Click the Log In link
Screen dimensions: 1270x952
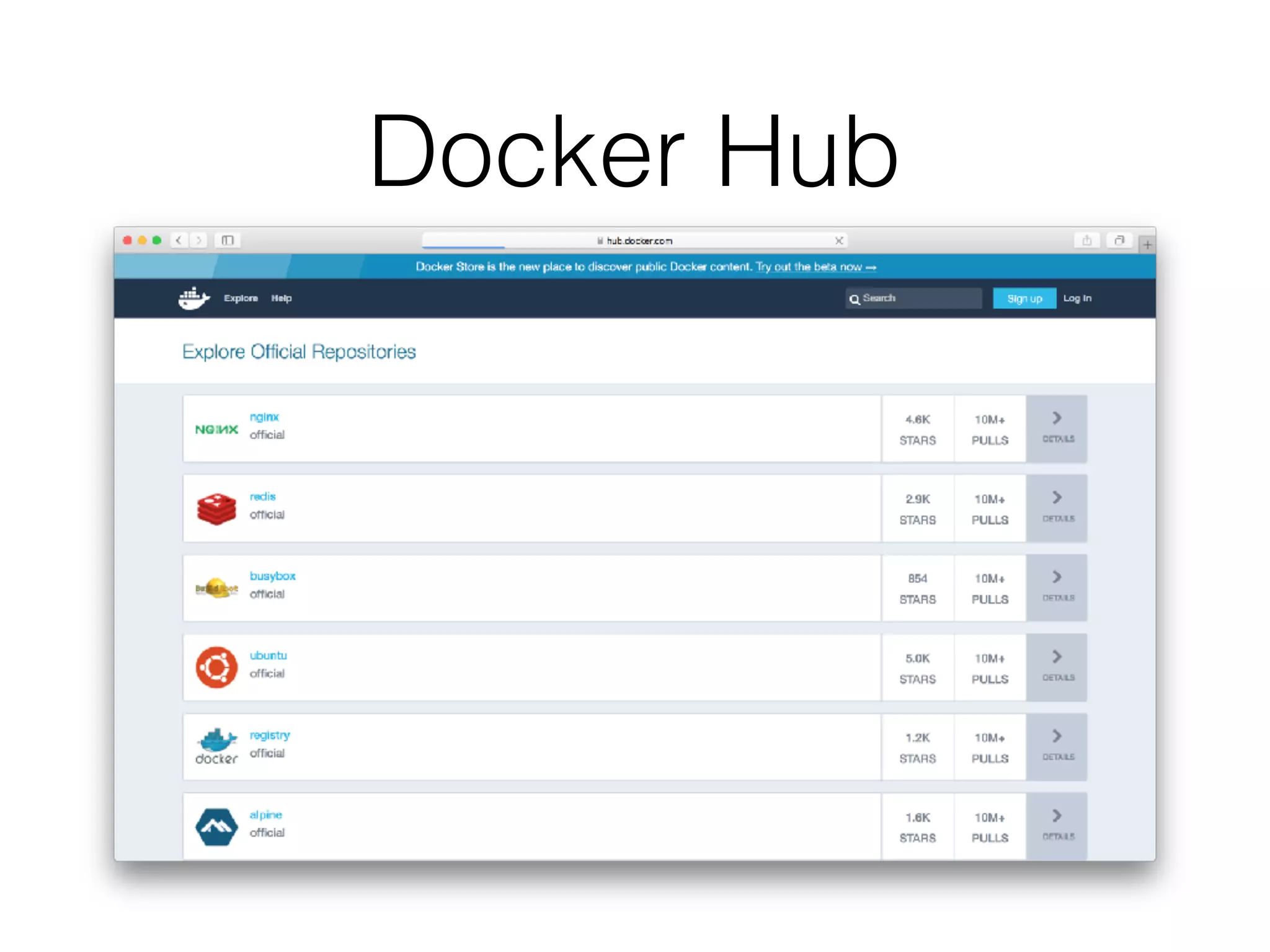click(x=1077, y=298)
